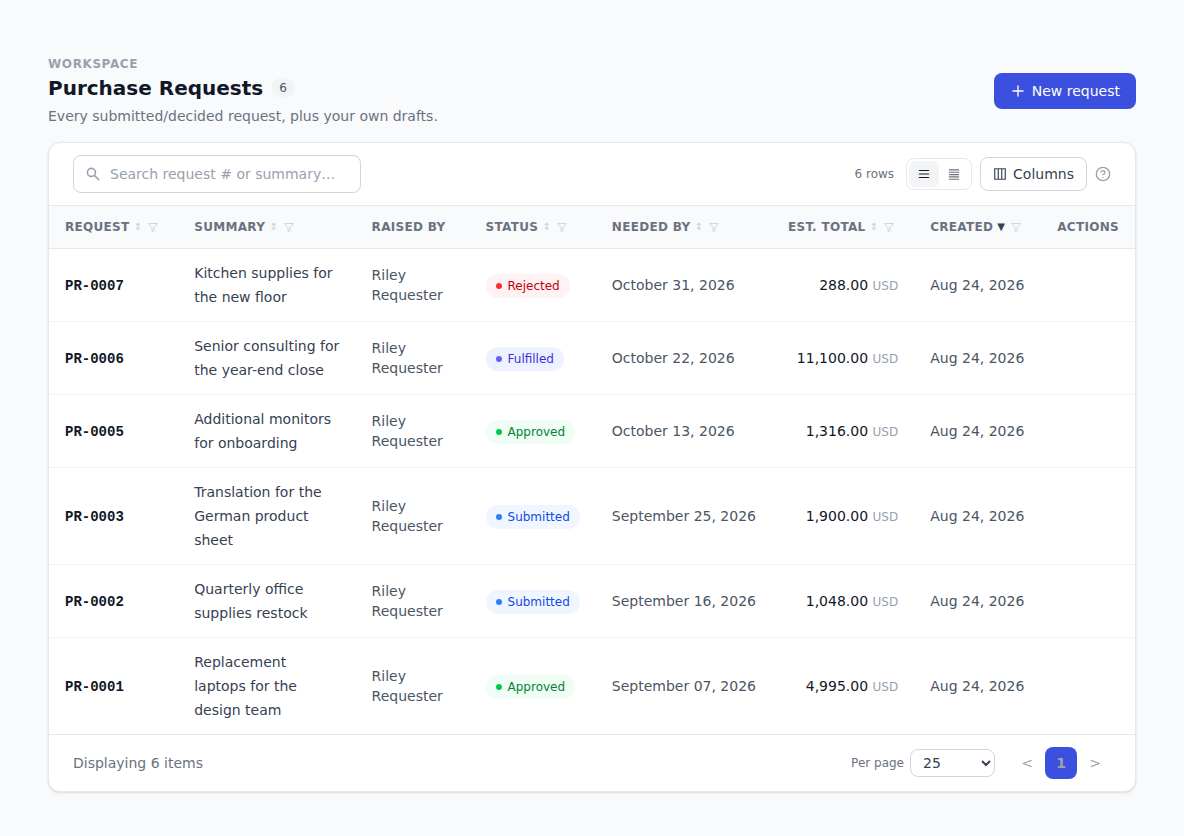Open request PR-0001
1184x836 pixels.
click(94, 686)
